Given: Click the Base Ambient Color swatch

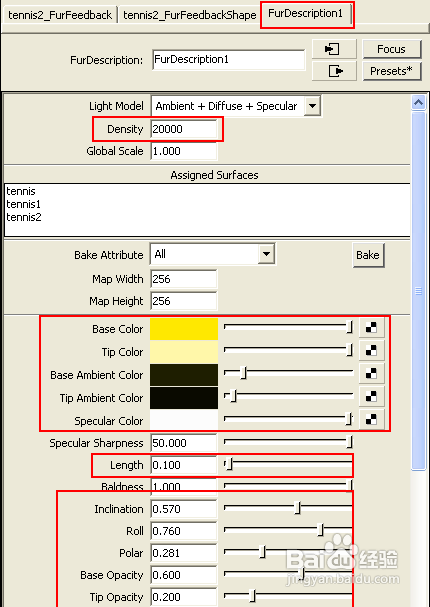Looking at the screenshot, I should 184,375.
